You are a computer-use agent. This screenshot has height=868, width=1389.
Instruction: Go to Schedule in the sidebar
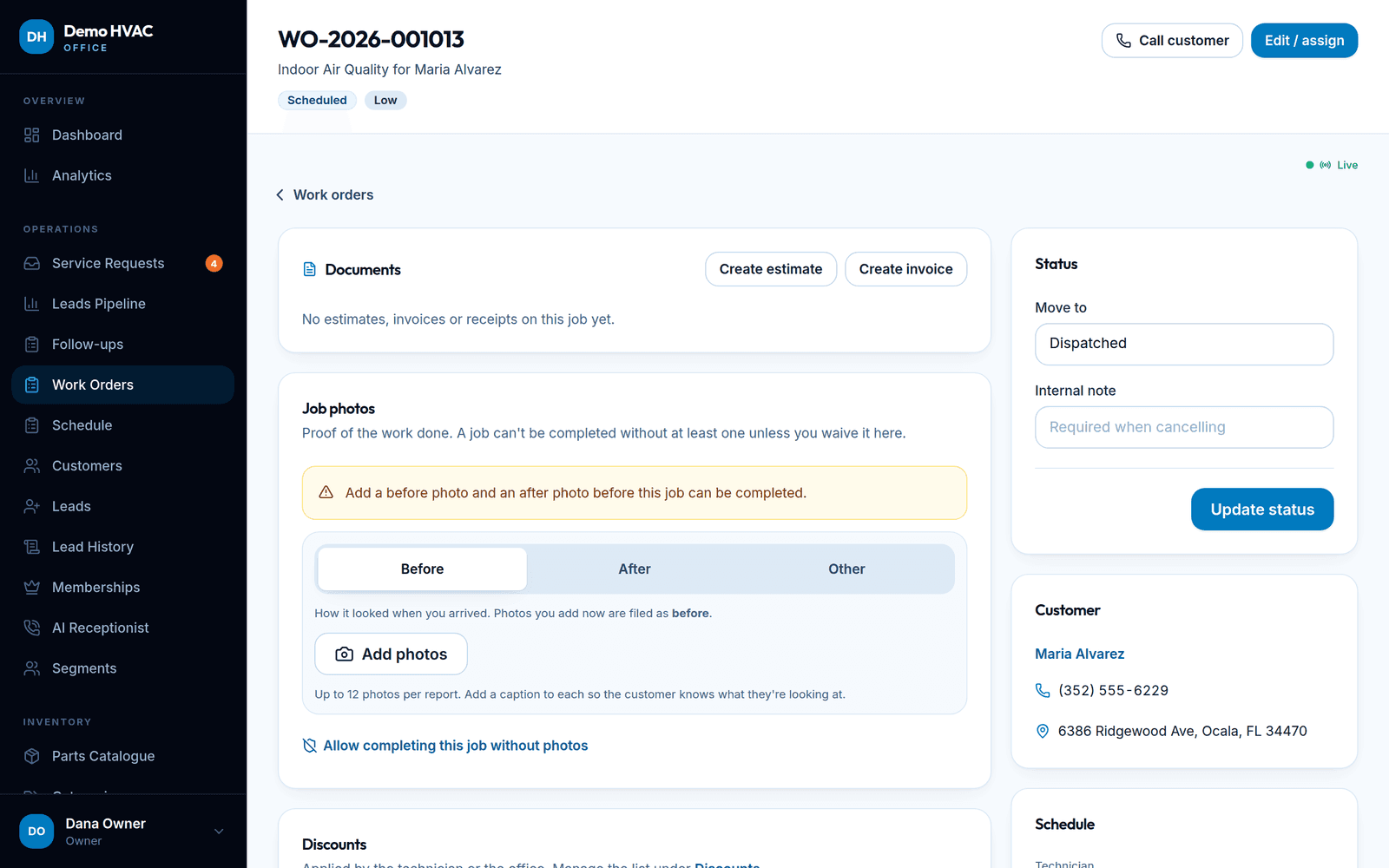(x=123, y=425)
